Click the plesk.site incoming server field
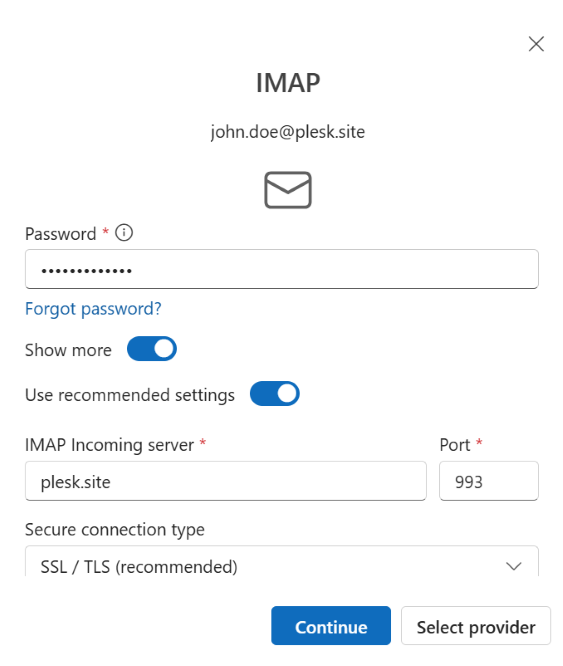 pyautogui.click(x=226, y=481)
